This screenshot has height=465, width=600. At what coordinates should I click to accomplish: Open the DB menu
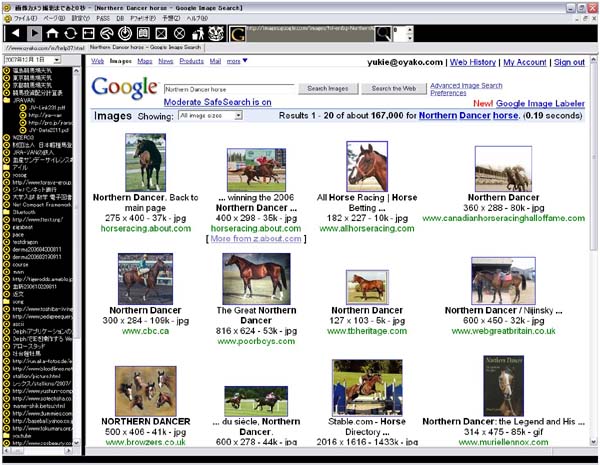tap(120, 18)
